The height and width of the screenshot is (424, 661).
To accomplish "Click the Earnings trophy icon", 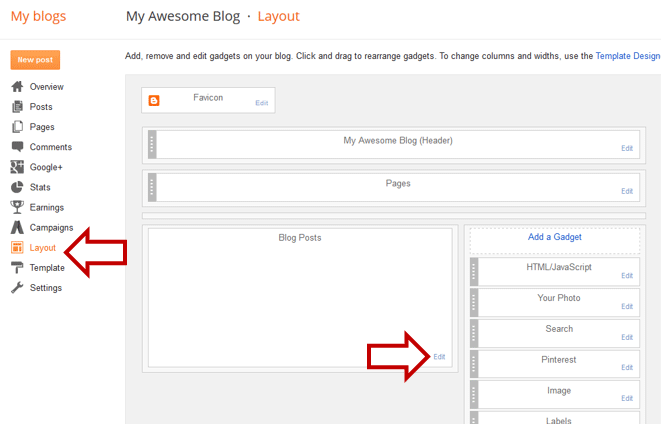I will 17,207.
